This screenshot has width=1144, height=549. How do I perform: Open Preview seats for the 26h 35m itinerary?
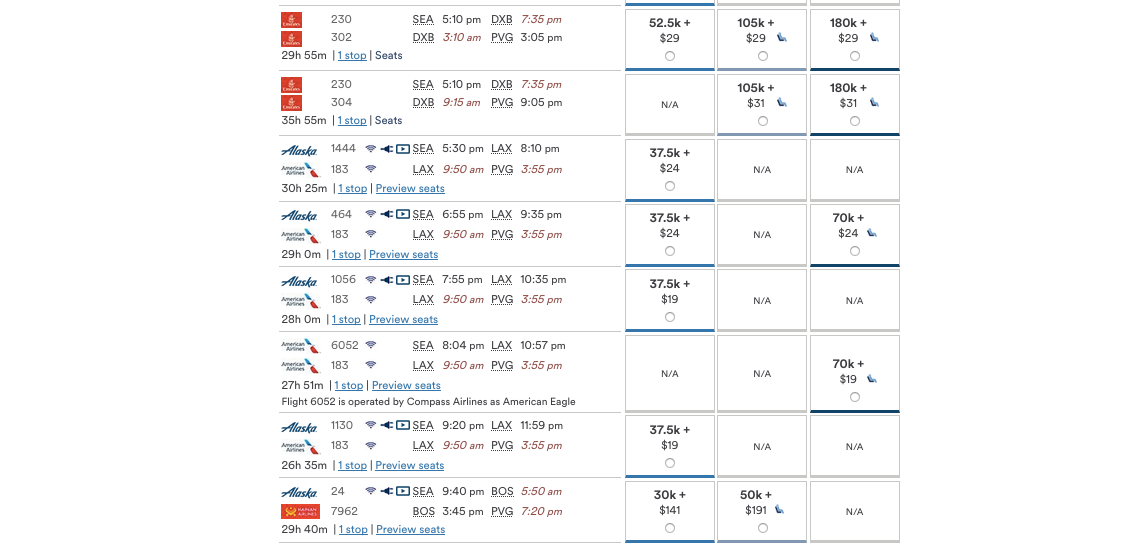[x=409, y=465]
